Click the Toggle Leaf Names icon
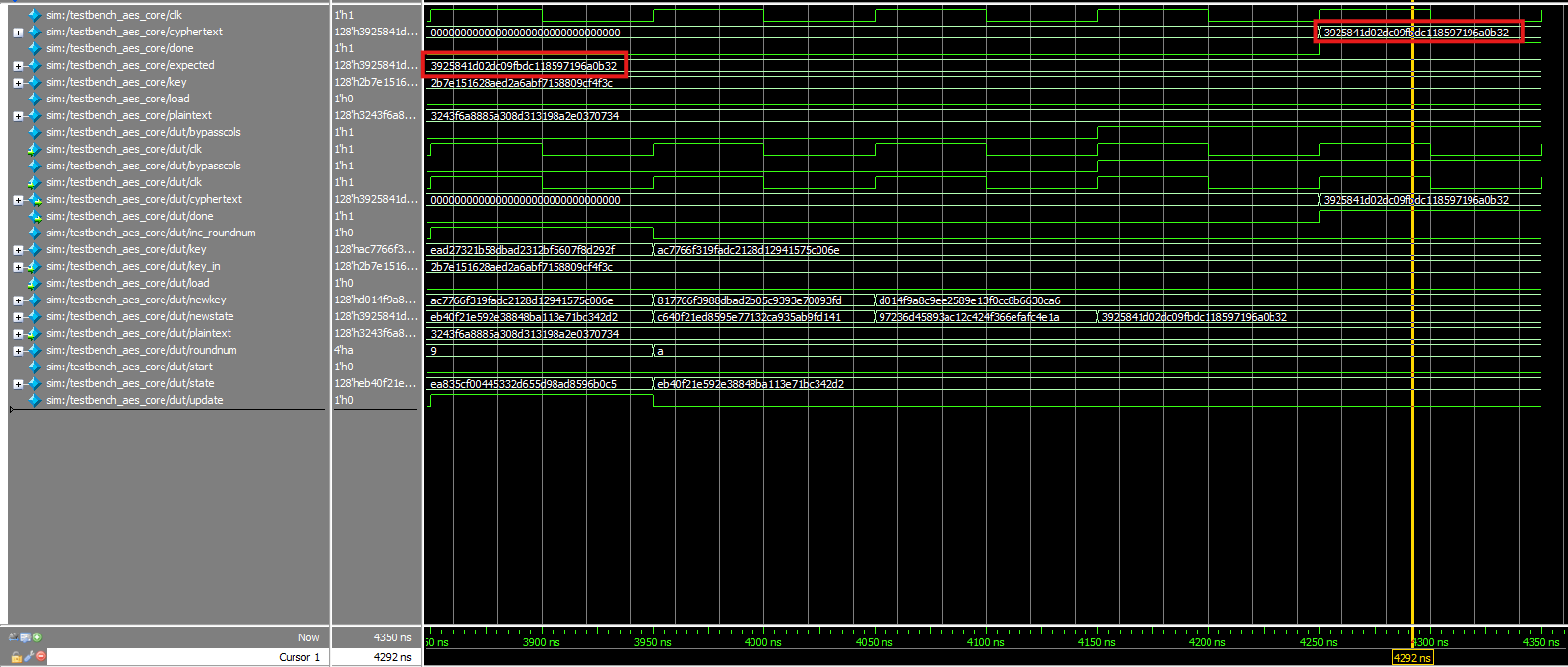The width and height of the screenshot is (1568, 667). click(x=14, y=637)
